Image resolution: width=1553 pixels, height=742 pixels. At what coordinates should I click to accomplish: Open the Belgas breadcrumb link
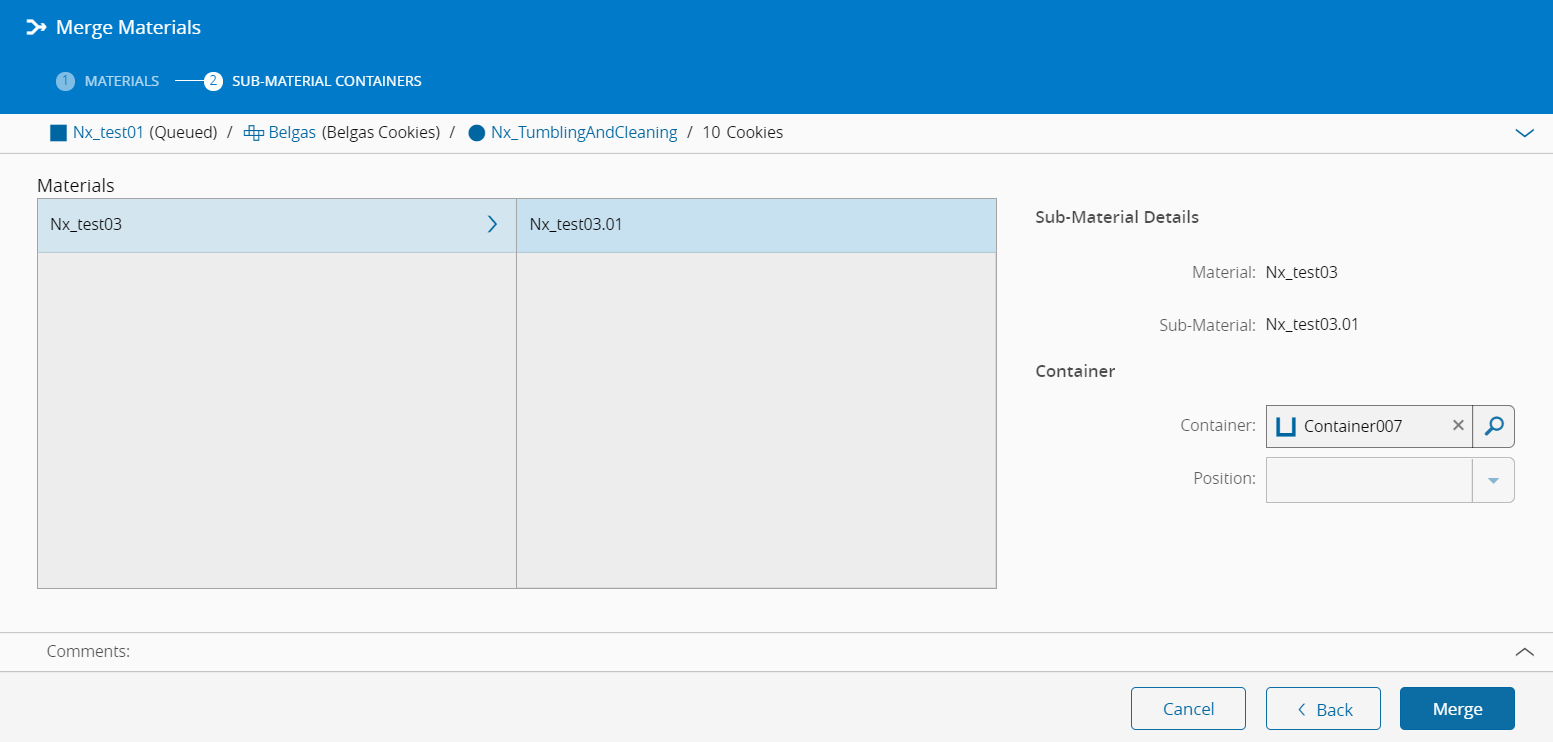[292, 132]
